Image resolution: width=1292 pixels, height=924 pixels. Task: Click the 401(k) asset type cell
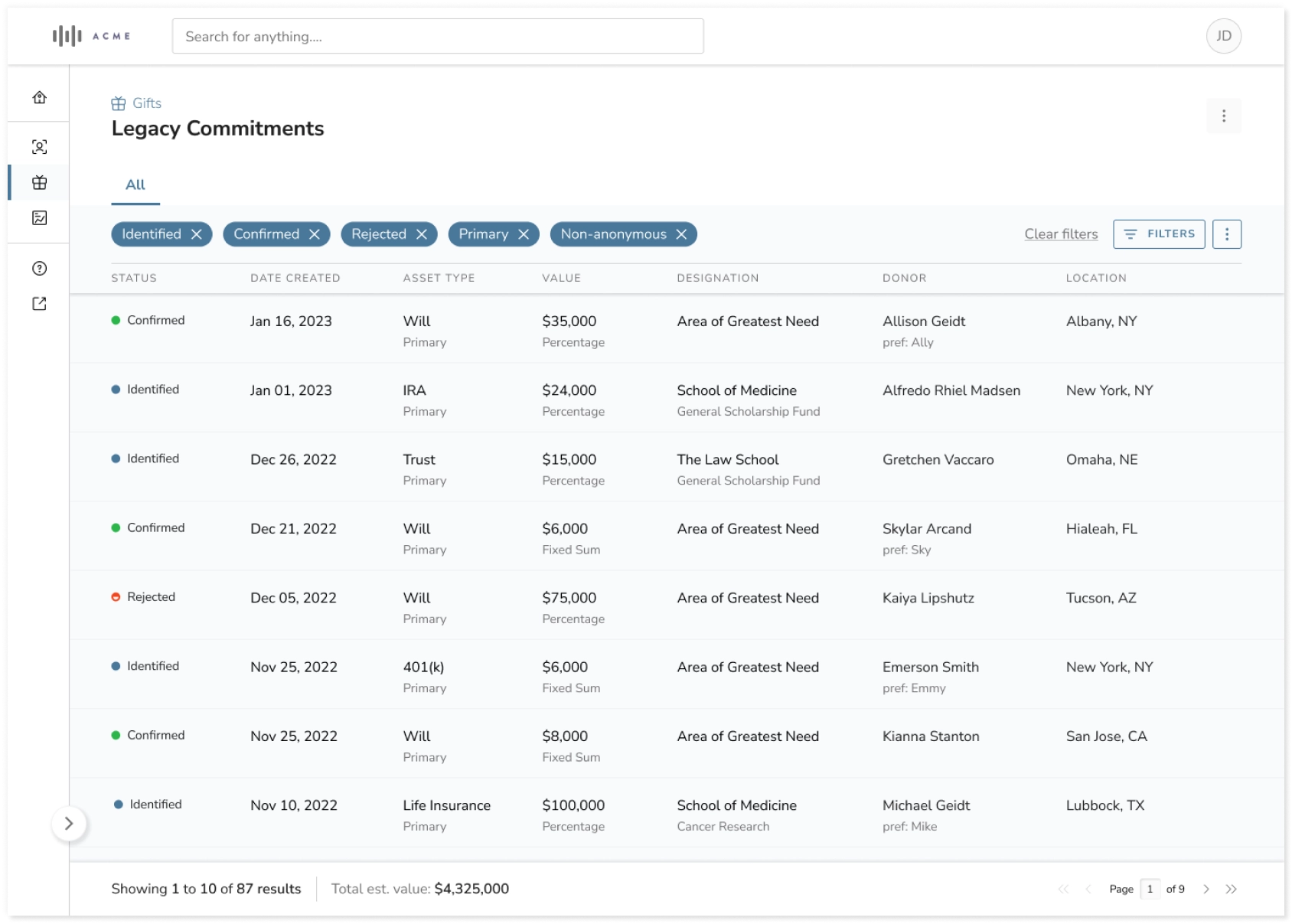(424, 667)
